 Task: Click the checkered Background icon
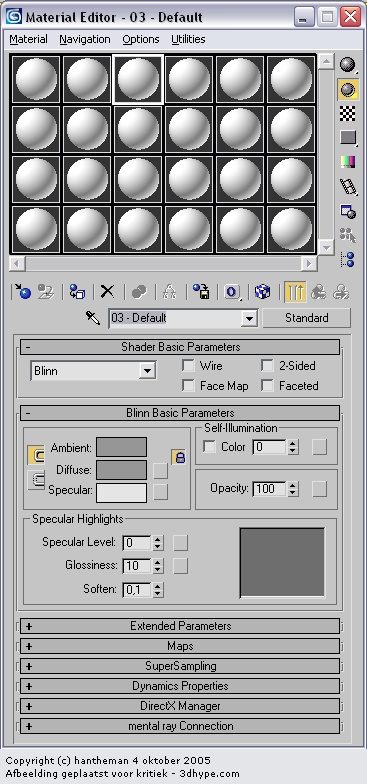348,114
